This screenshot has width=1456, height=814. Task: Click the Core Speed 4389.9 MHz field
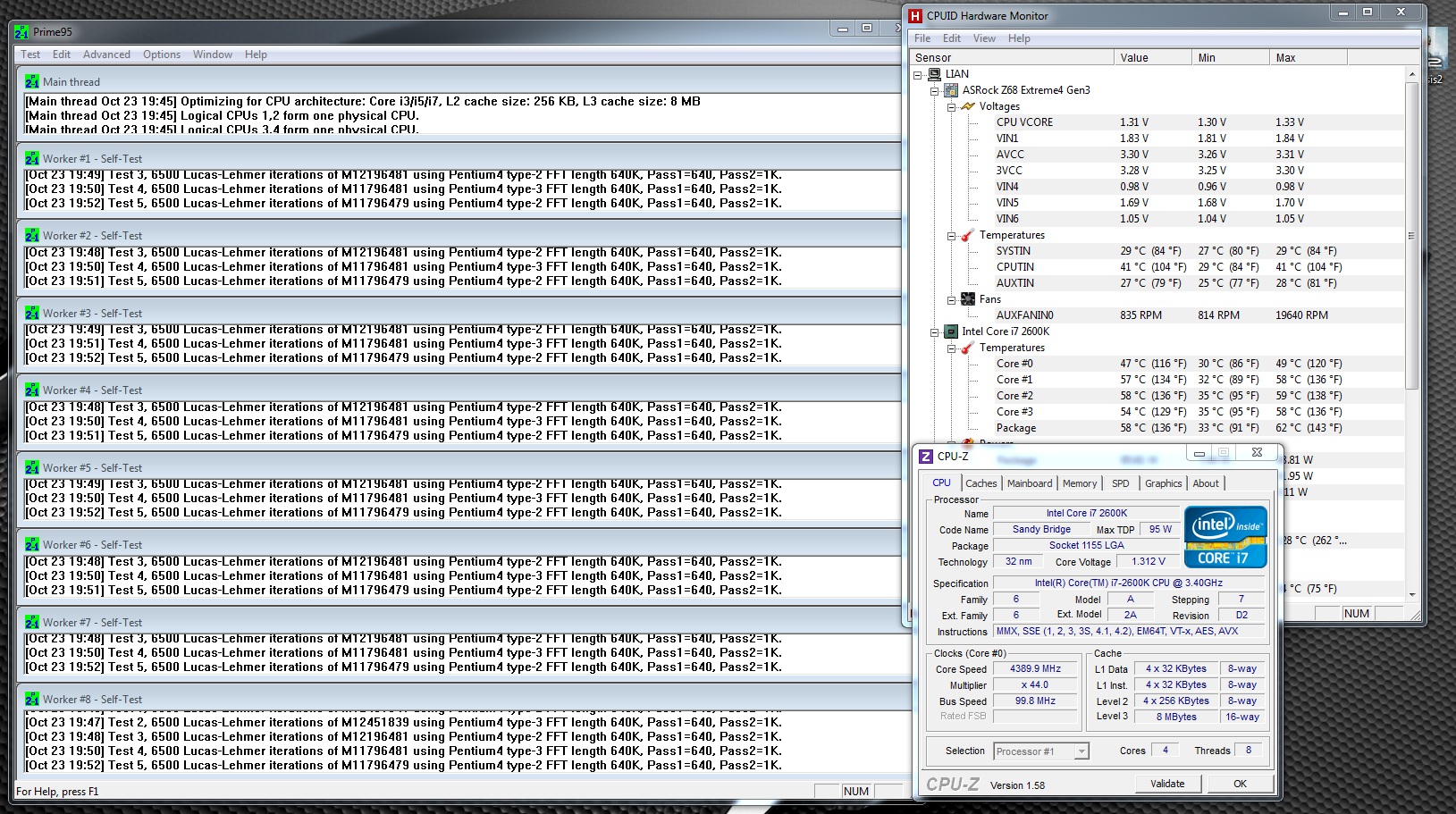pos(1035,668)
